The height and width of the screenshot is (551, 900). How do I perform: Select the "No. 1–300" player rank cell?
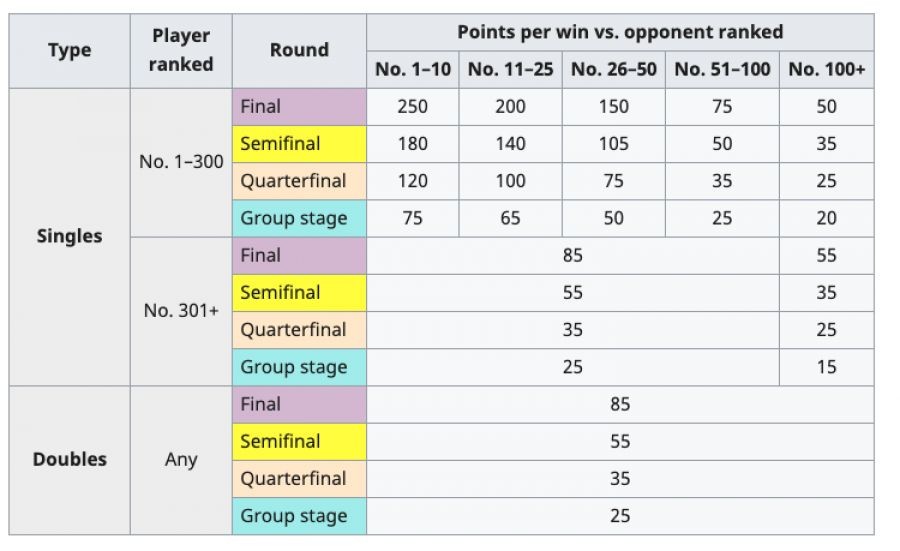181,162
